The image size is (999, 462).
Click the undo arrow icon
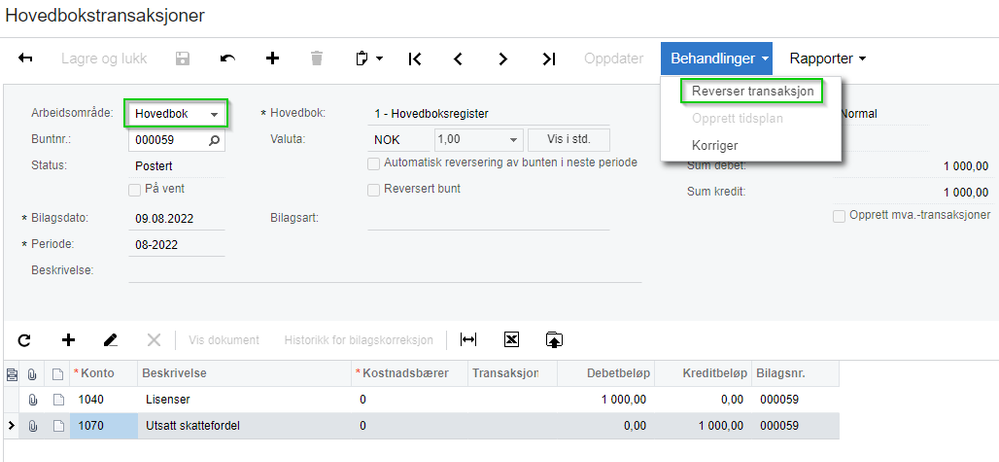coord(227,59)
